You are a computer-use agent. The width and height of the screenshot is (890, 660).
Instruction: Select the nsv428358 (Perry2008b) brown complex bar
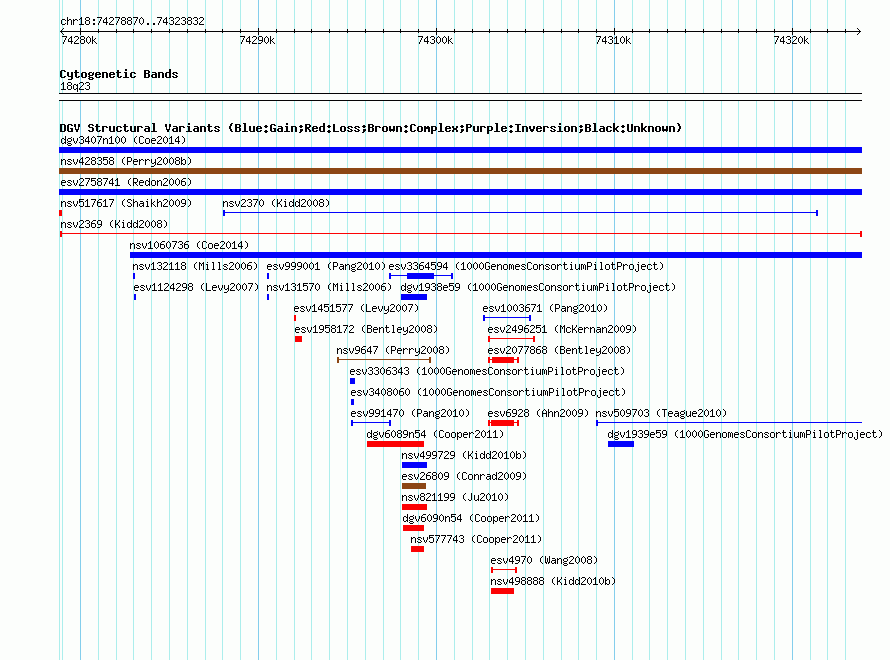(x=460, y=171)
